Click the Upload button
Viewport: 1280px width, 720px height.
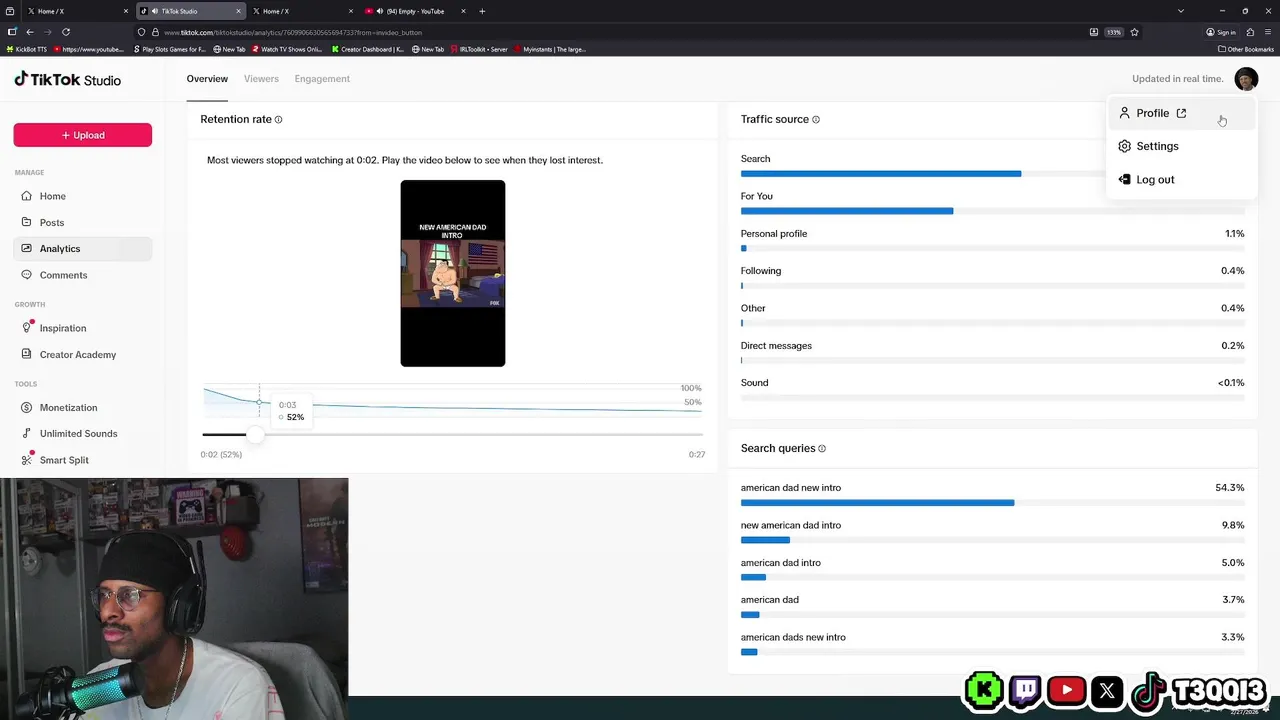[83, 135]
